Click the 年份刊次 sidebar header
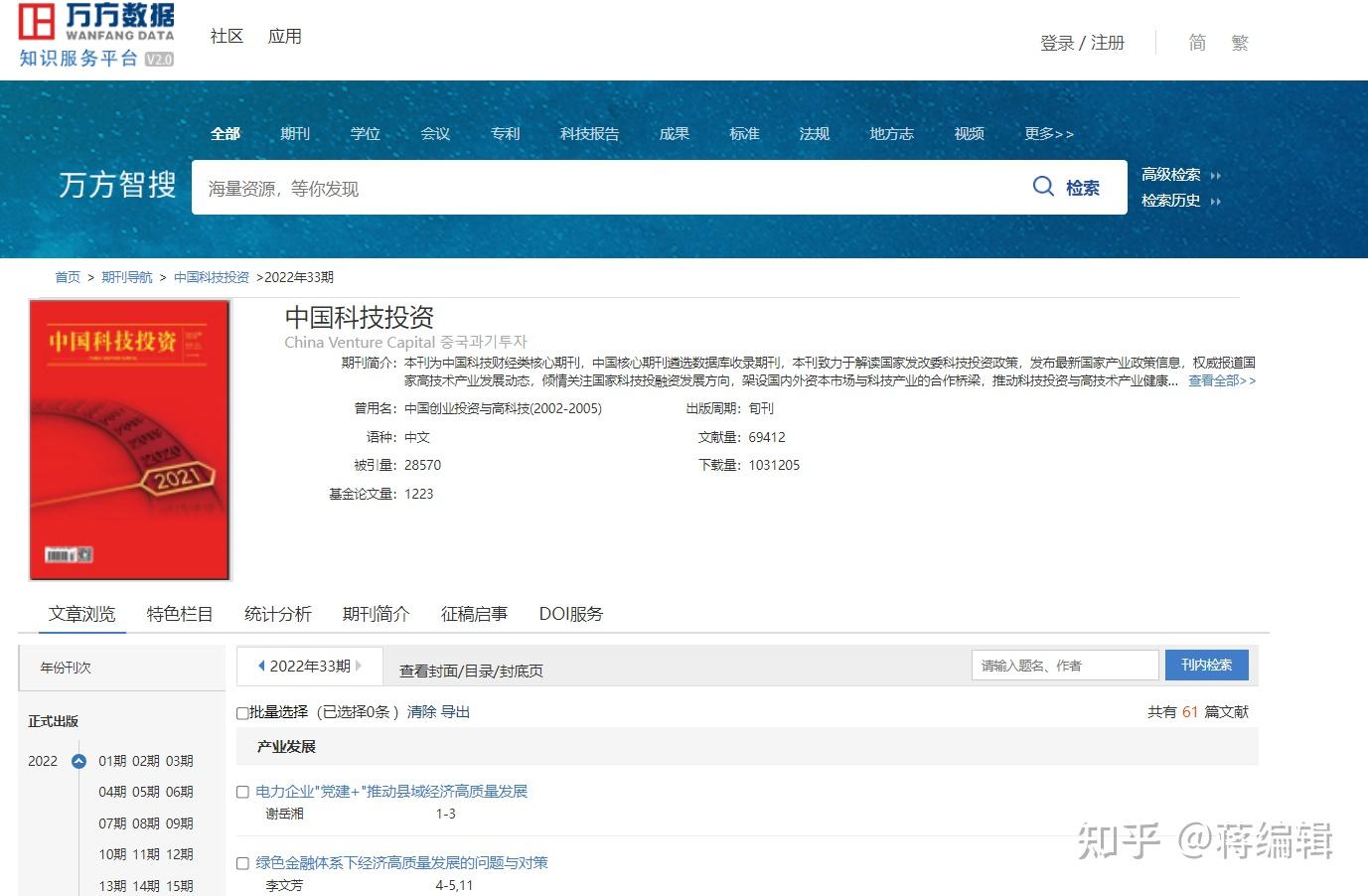This screenshot has width=1368, height=896. 122,668
